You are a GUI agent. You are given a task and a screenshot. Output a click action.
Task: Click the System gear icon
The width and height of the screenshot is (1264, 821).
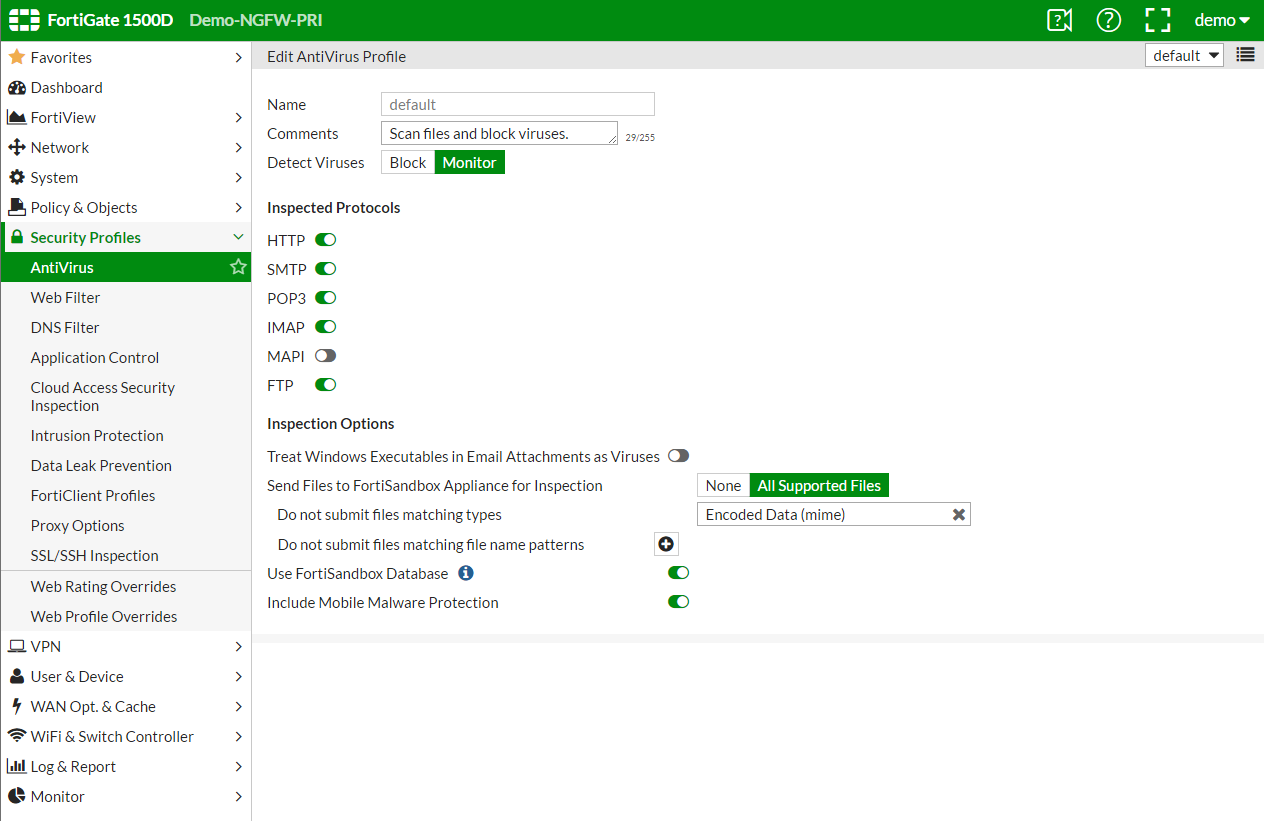click(16, 177)
